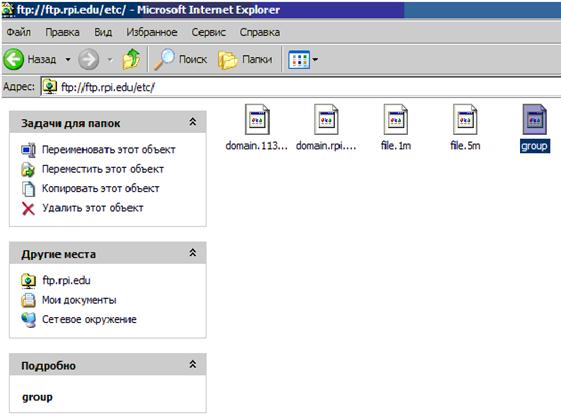Screen dimensions: 561x420
Task: Click Переименовать этот объект link
Action: 109,150
